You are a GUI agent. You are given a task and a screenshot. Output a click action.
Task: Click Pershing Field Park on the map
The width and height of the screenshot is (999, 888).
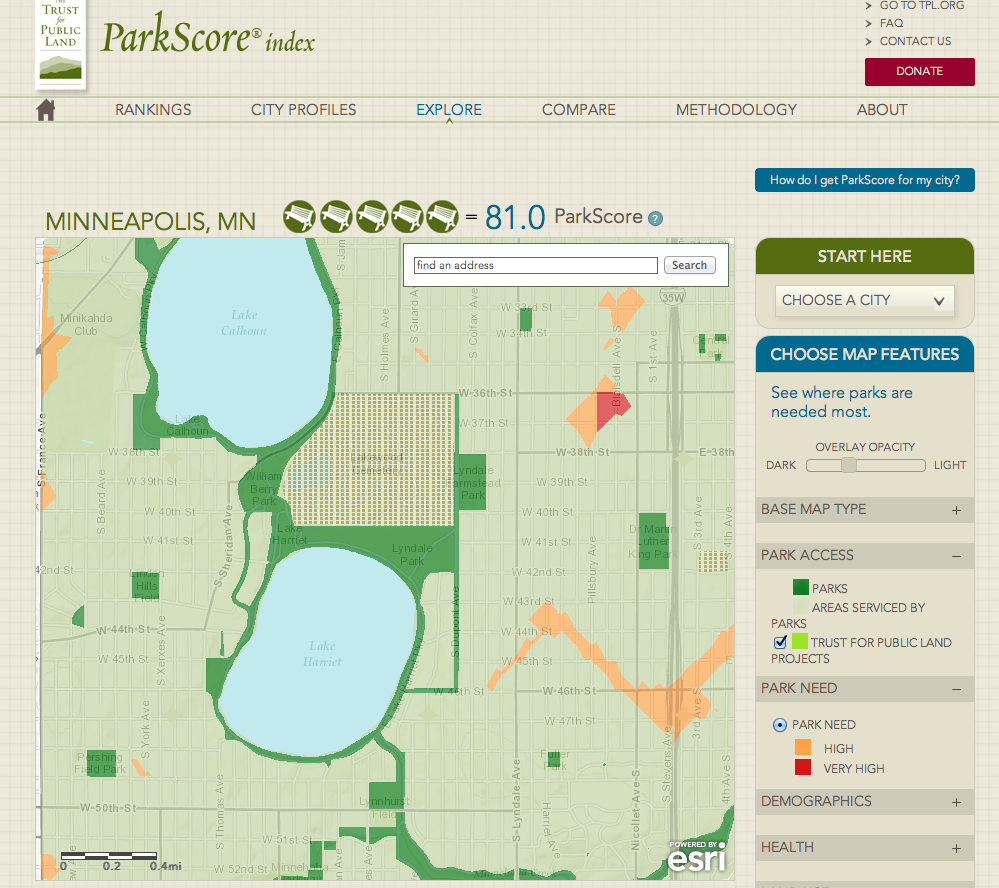(100, 763)
